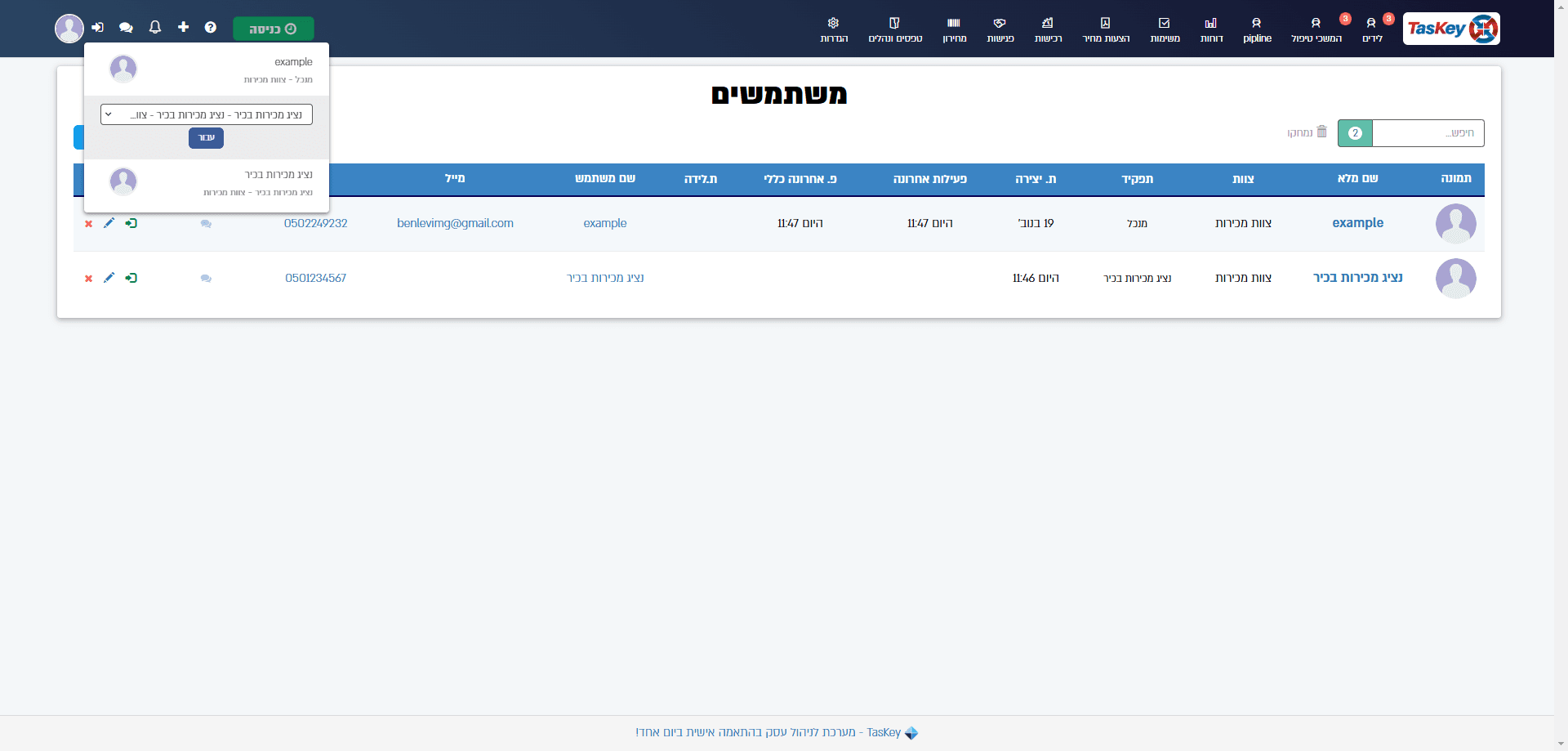Open benlevimg@gmail.com email link
The width and height of the screenshot is (1568, 751).
pyautogui.click(x=455, y=223)
